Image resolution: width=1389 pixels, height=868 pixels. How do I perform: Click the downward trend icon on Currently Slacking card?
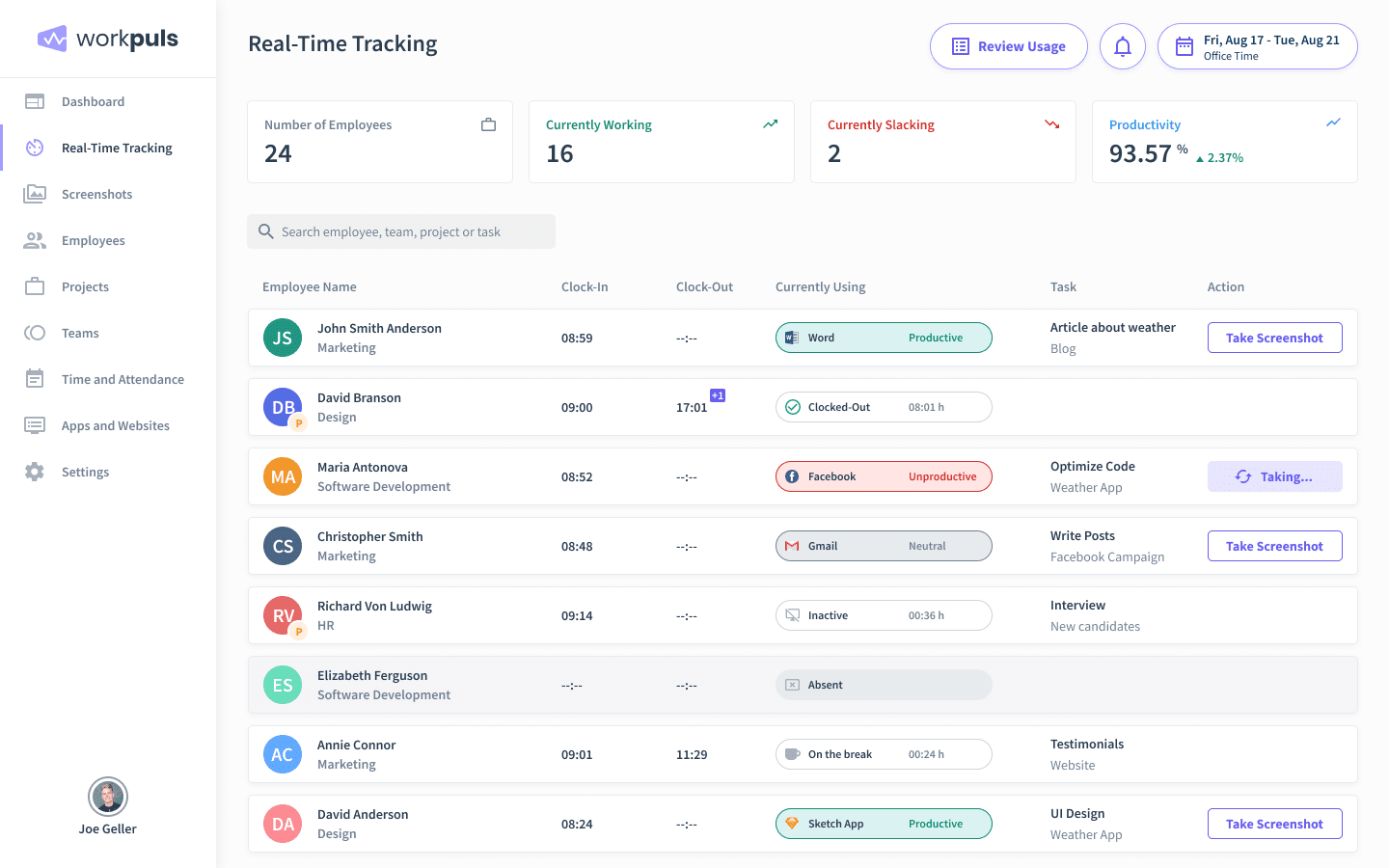(1051, 123)
